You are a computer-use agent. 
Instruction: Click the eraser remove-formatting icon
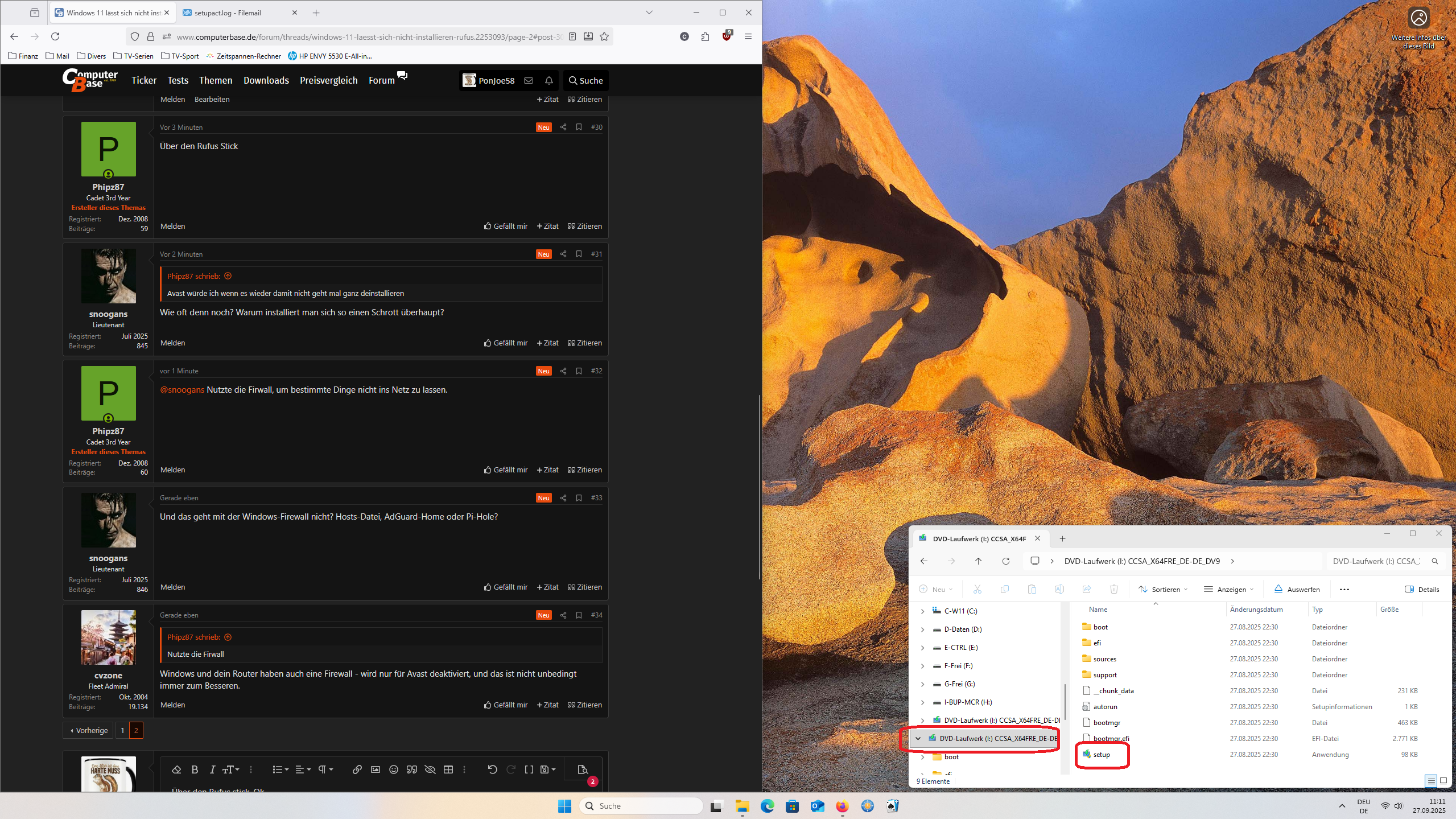176,769
